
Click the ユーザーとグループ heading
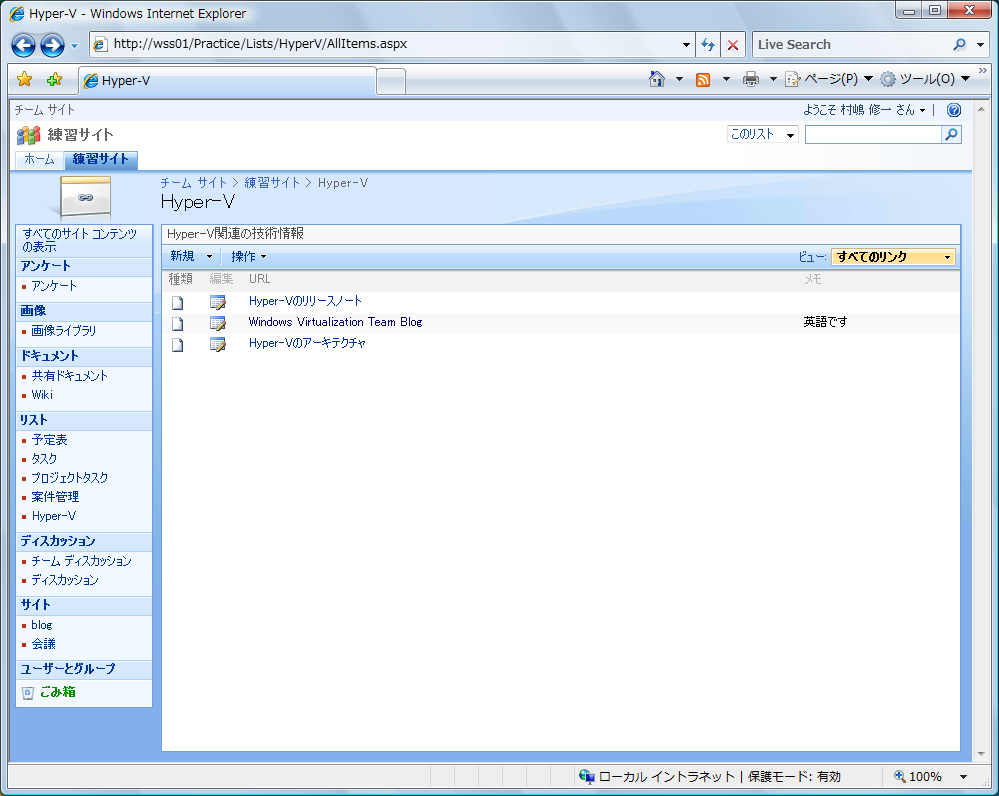68,669
